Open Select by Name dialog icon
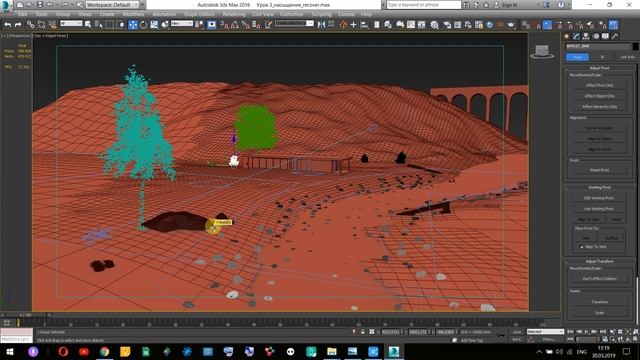This screenshot has height=360, width=640. pos(99,25)
